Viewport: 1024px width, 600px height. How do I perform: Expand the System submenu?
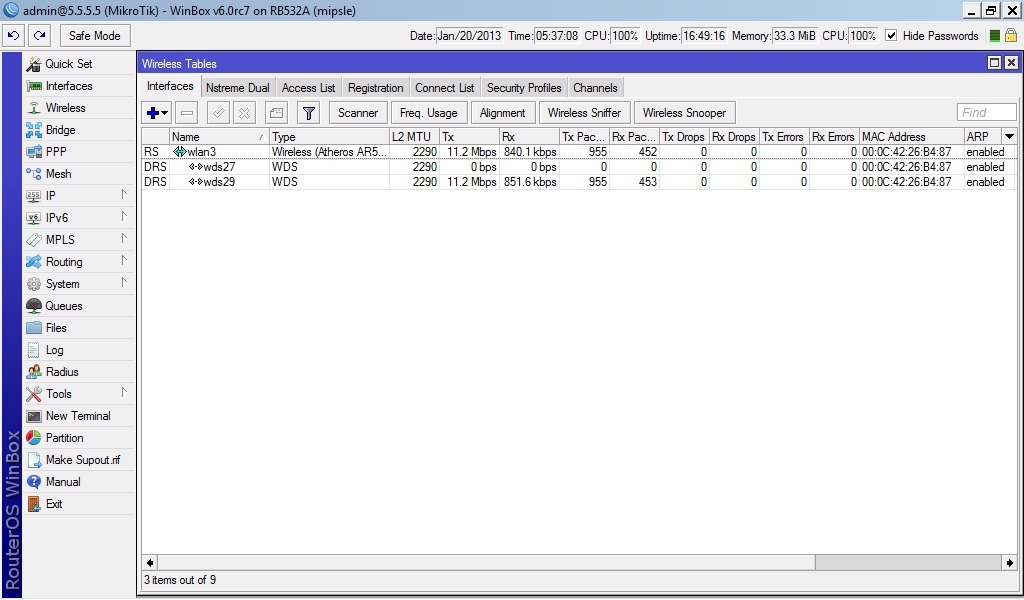[124, 283]
